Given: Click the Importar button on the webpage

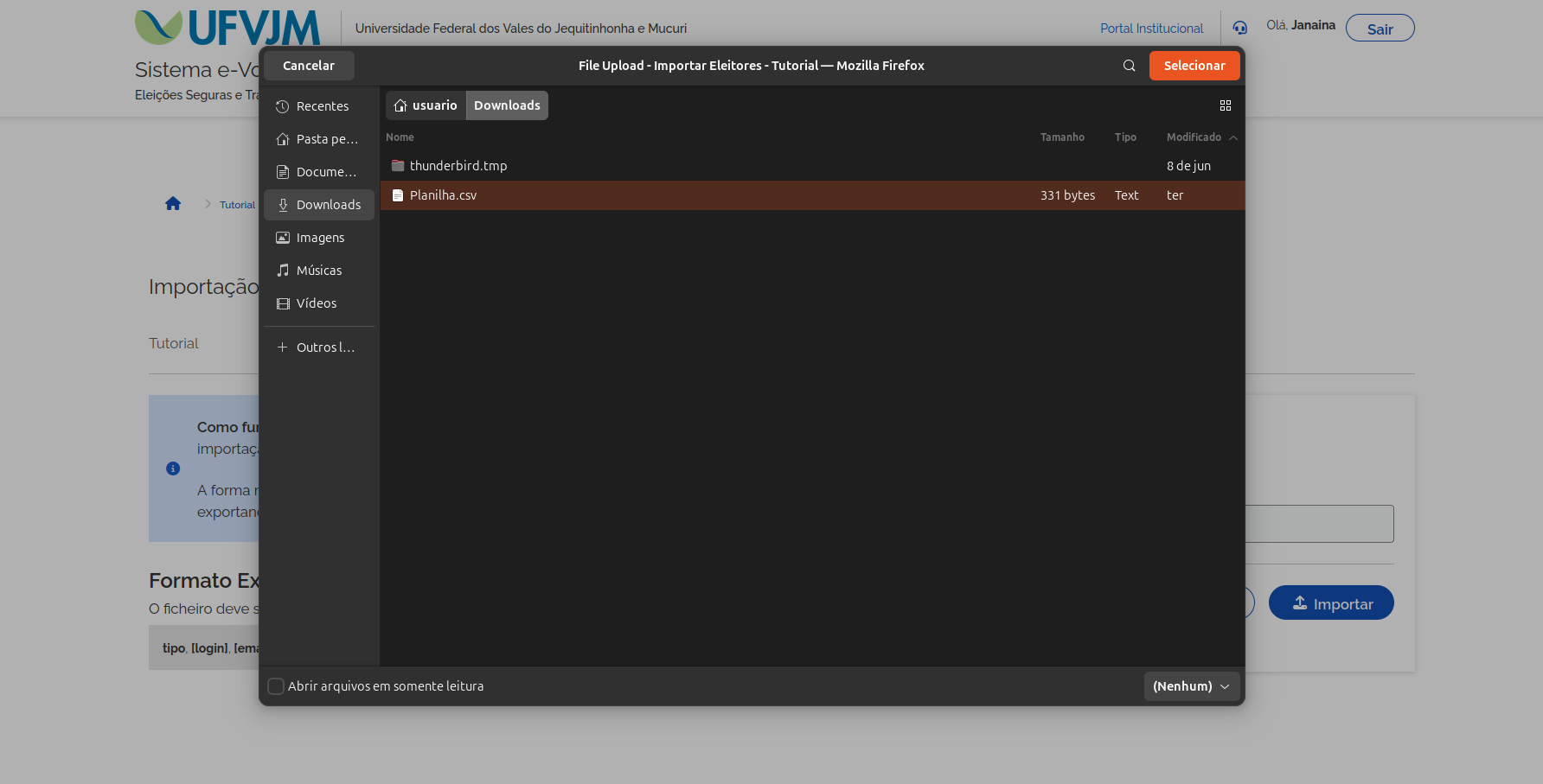Looking at the screenshot, I should pos(1331,602).
